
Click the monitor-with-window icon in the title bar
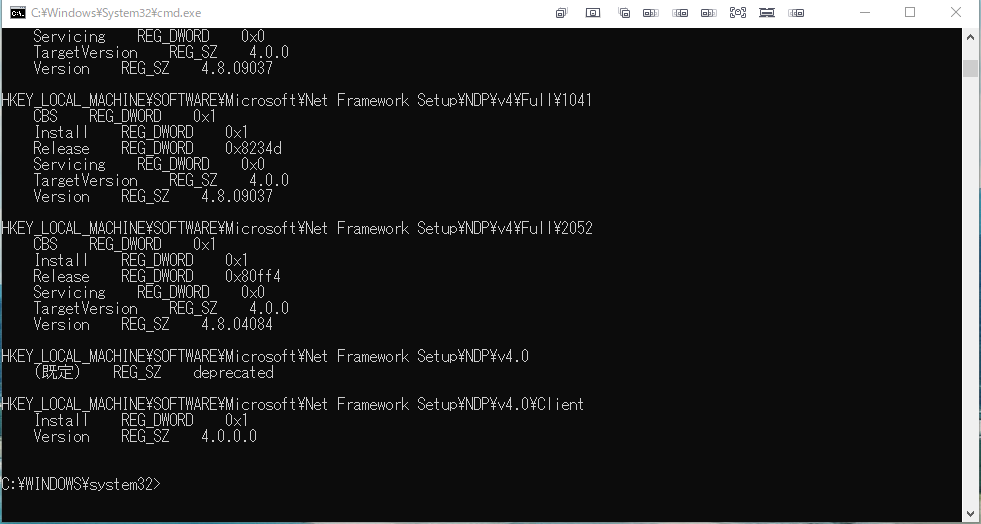tap(592, 13)
